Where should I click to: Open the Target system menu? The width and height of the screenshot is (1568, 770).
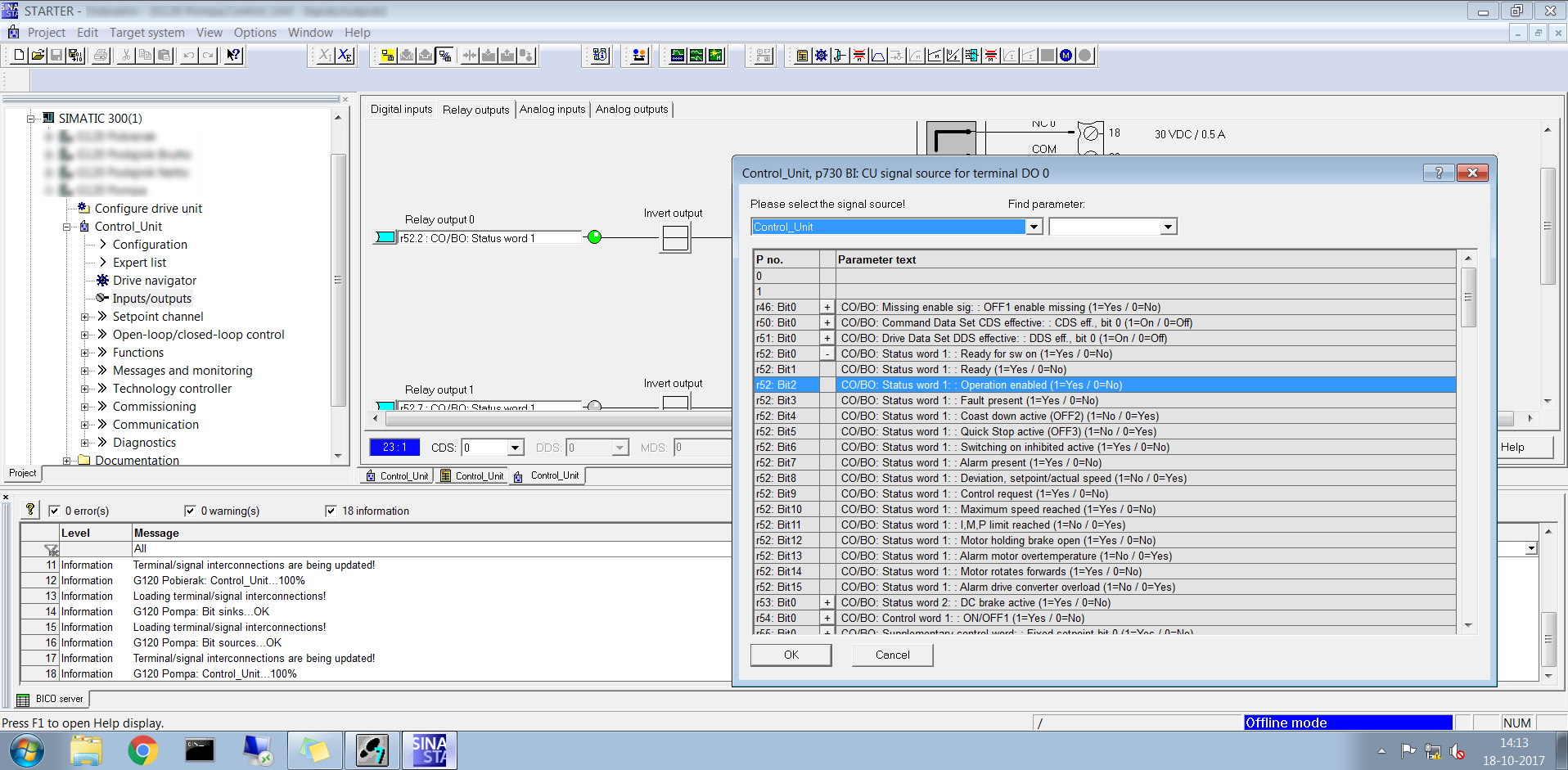coord(147,33)
